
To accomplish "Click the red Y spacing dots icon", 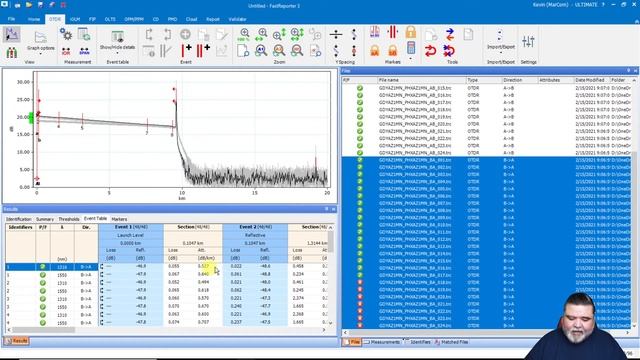I will click(x=354, y=51).
